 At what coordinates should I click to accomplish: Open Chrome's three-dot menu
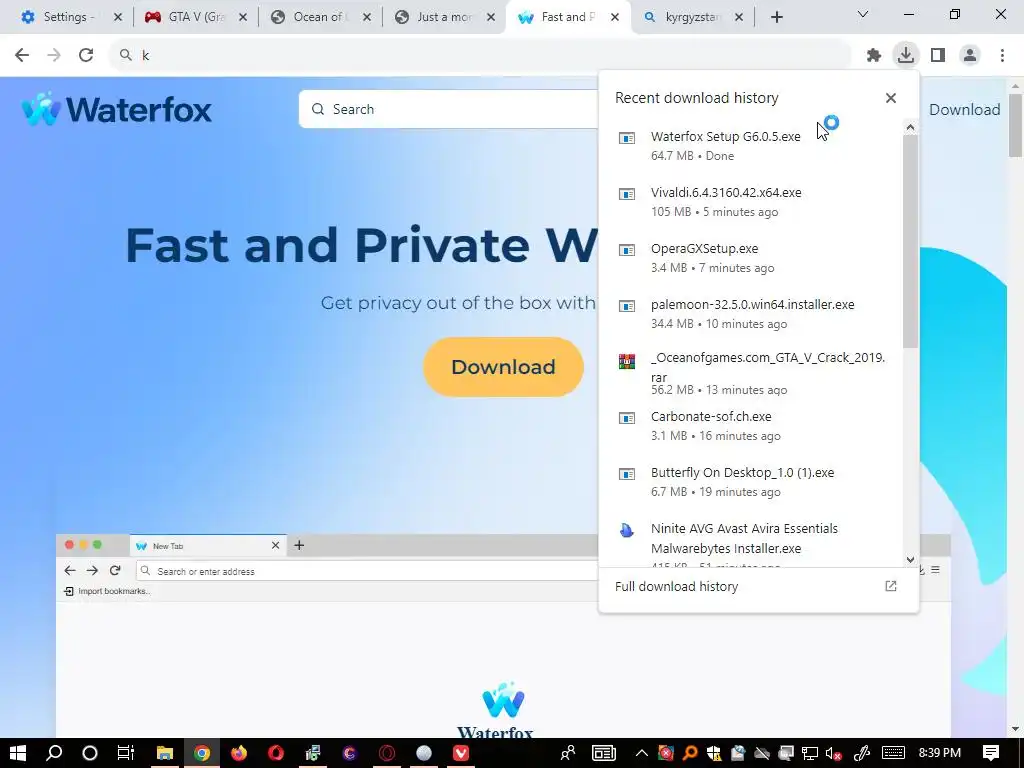click(x=1002, y=55)
